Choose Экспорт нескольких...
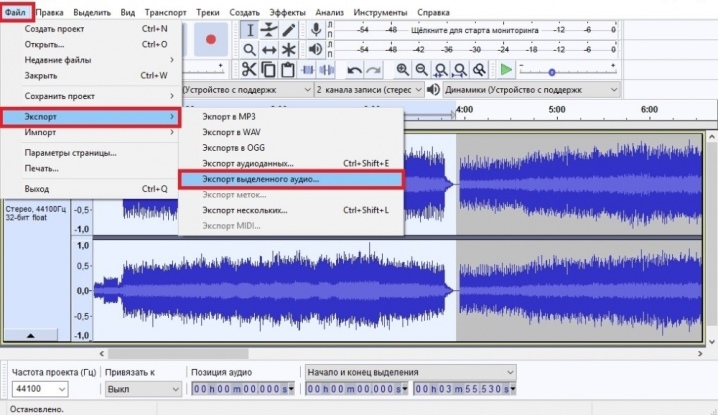The height and width of the screenshot is (415, 718). pyautogui.click(x=291, y=210)
